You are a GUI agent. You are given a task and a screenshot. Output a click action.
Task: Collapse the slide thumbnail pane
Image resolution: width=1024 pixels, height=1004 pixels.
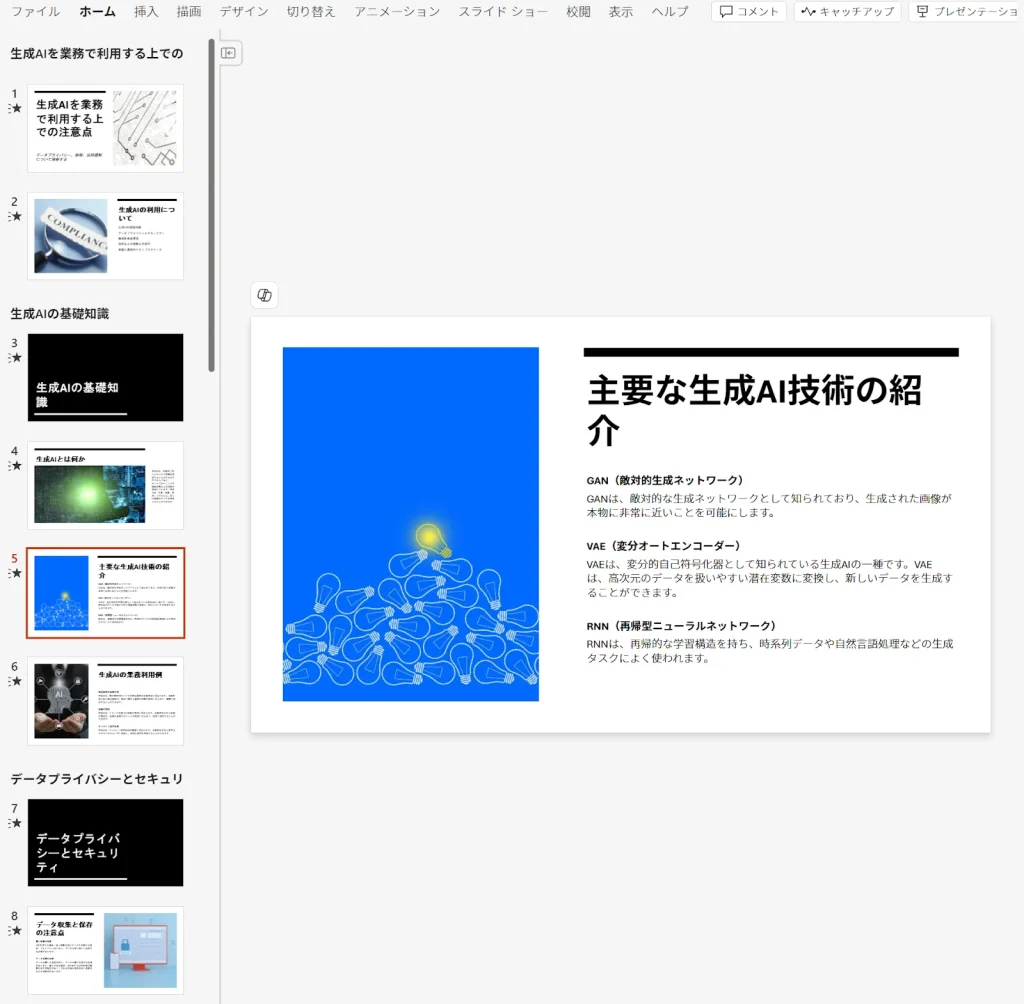tap(228, 53)
